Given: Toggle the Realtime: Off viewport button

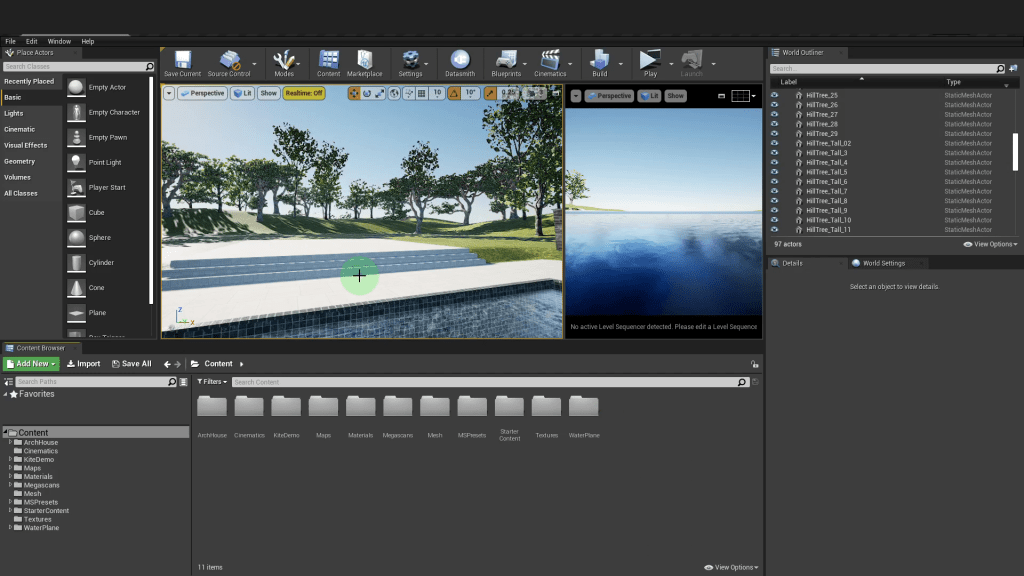Looking at the screenshot, I should (x=304, y=93).
